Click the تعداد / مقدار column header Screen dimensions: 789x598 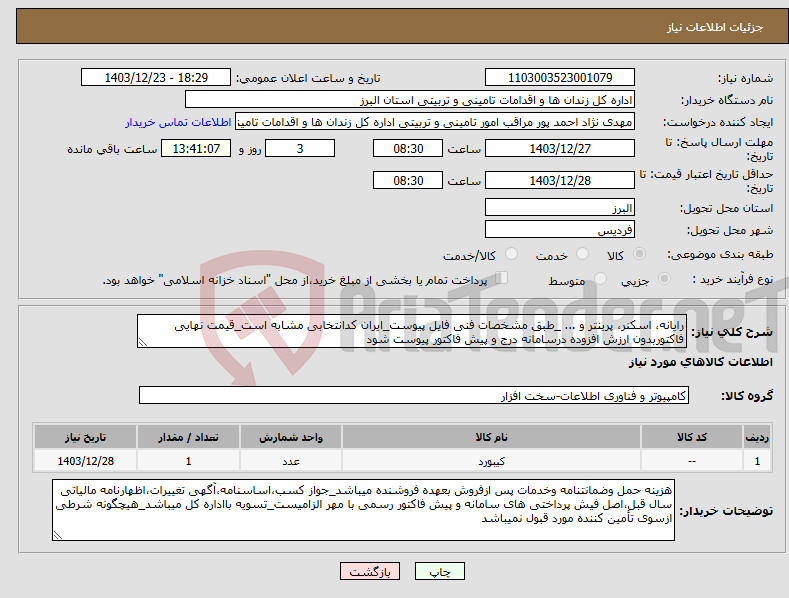188,437
